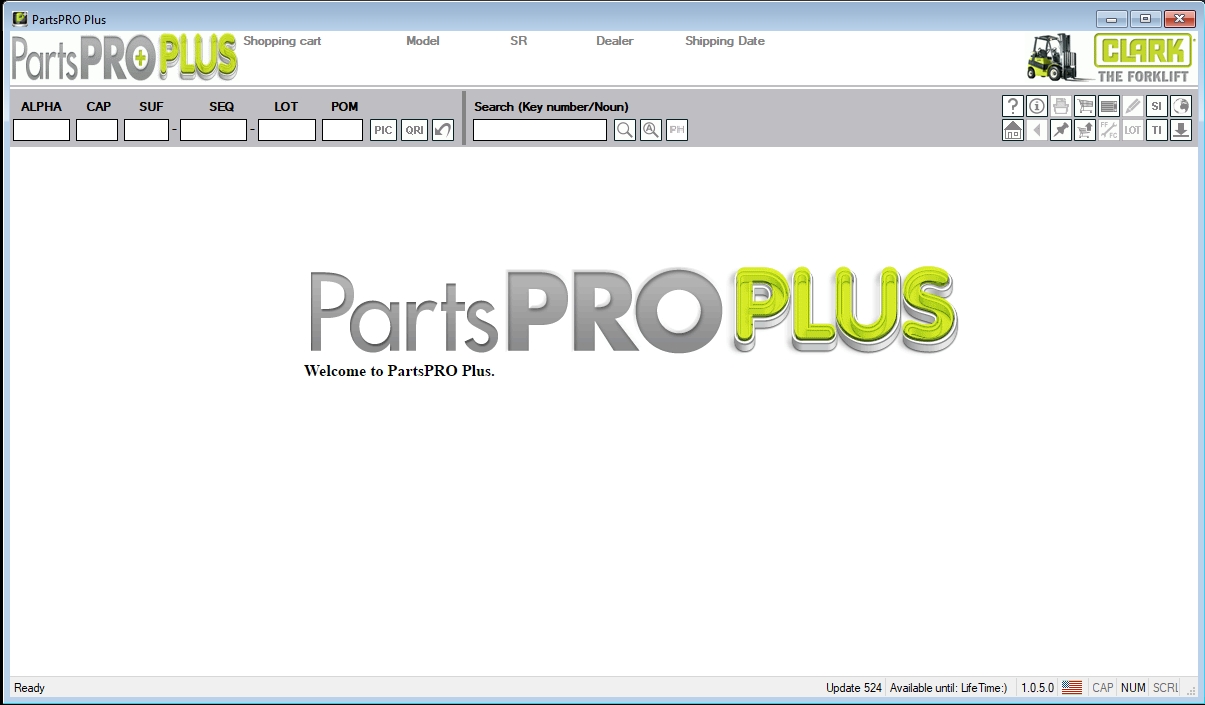Click the back arrow triangle icon

tap(1036, 130)
